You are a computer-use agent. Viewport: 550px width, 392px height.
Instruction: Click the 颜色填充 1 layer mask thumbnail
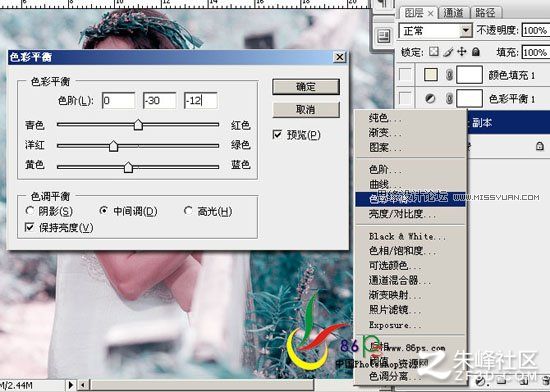coord(469,75)
